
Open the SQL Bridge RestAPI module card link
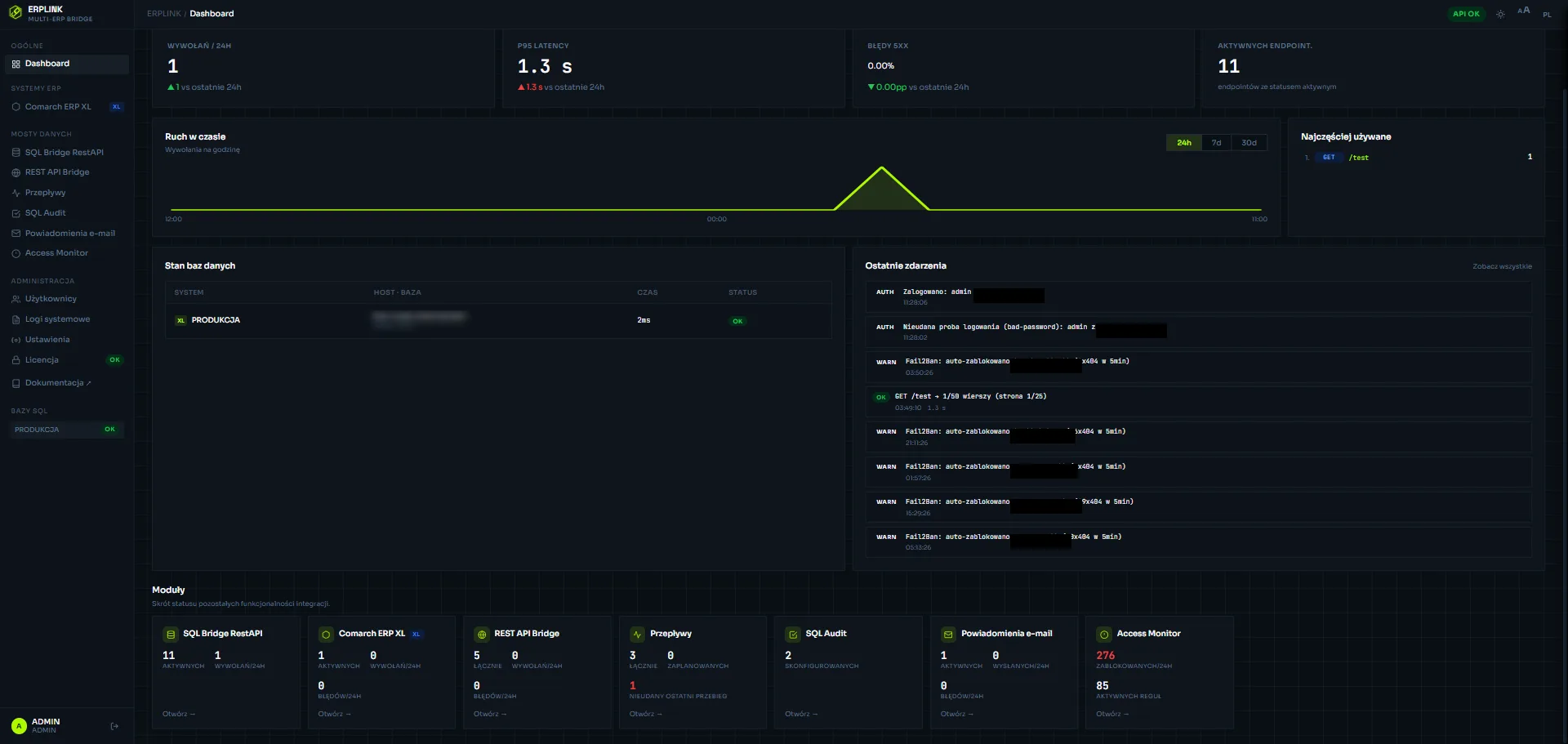178,714
